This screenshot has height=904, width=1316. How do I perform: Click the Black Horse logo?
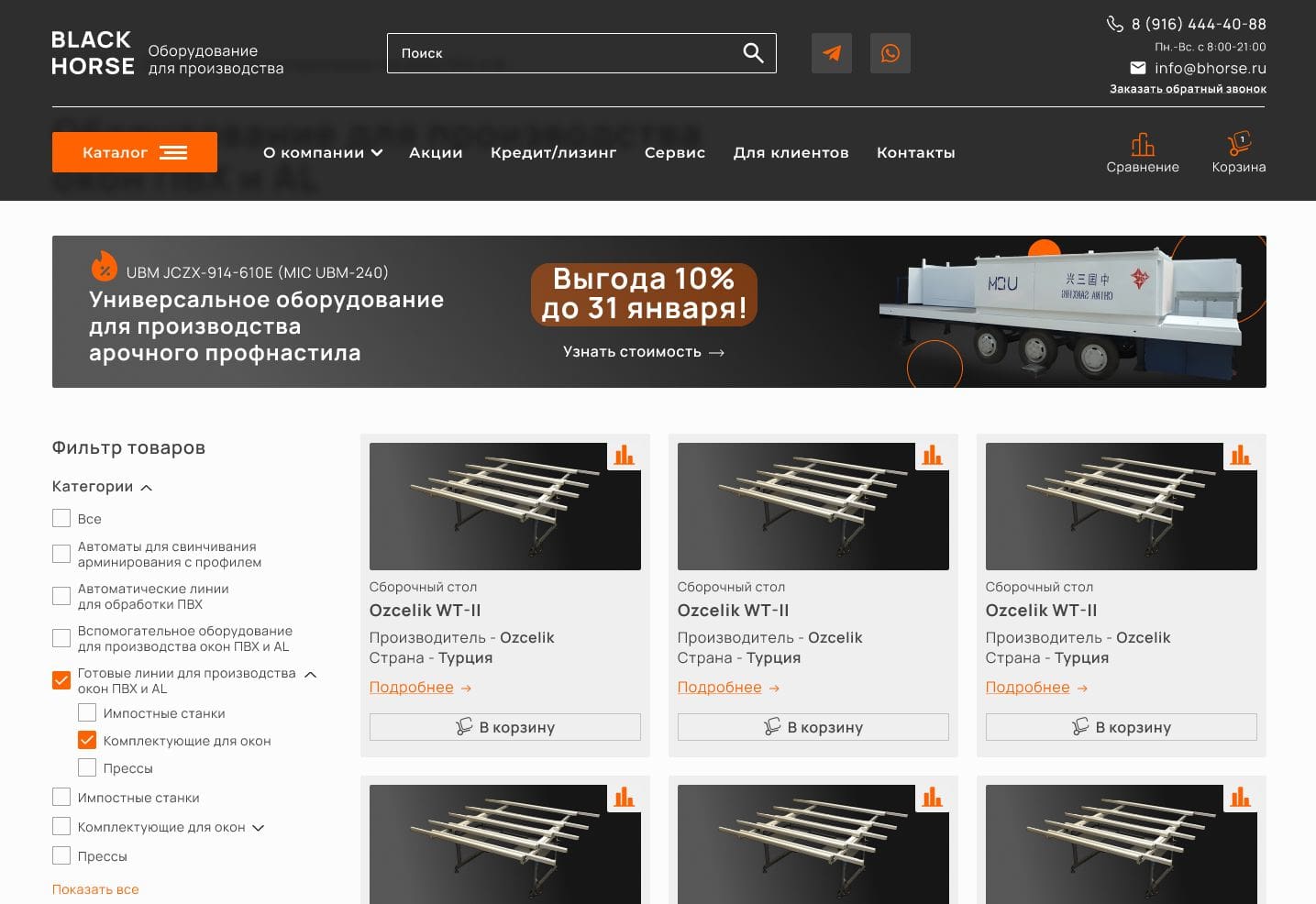(93, 53)
